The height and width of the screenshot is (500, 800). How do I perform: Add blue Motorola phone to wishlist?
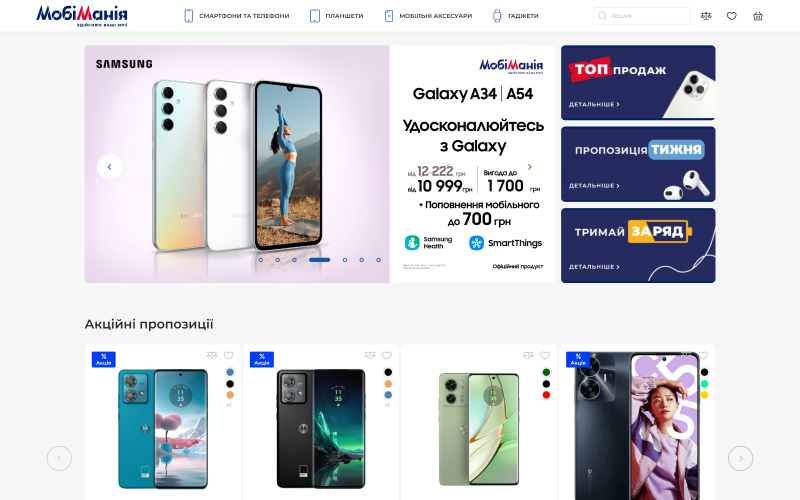tap(229, 355)
